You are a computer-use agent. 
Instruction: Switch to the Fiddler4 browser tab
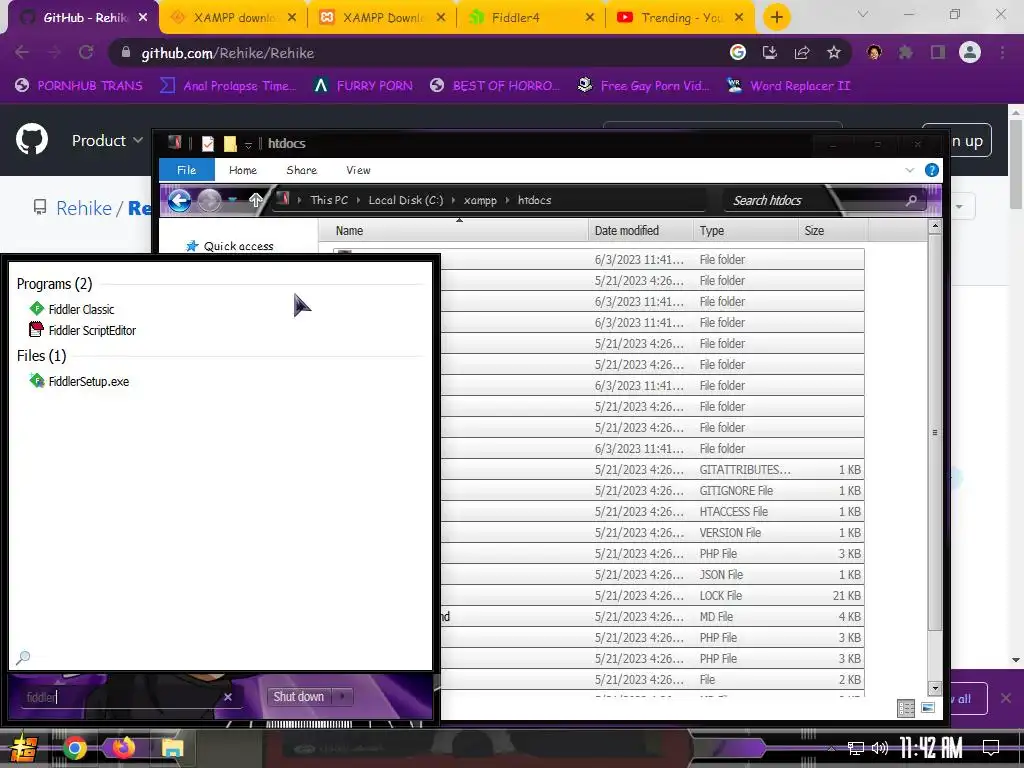pos(532,18)
